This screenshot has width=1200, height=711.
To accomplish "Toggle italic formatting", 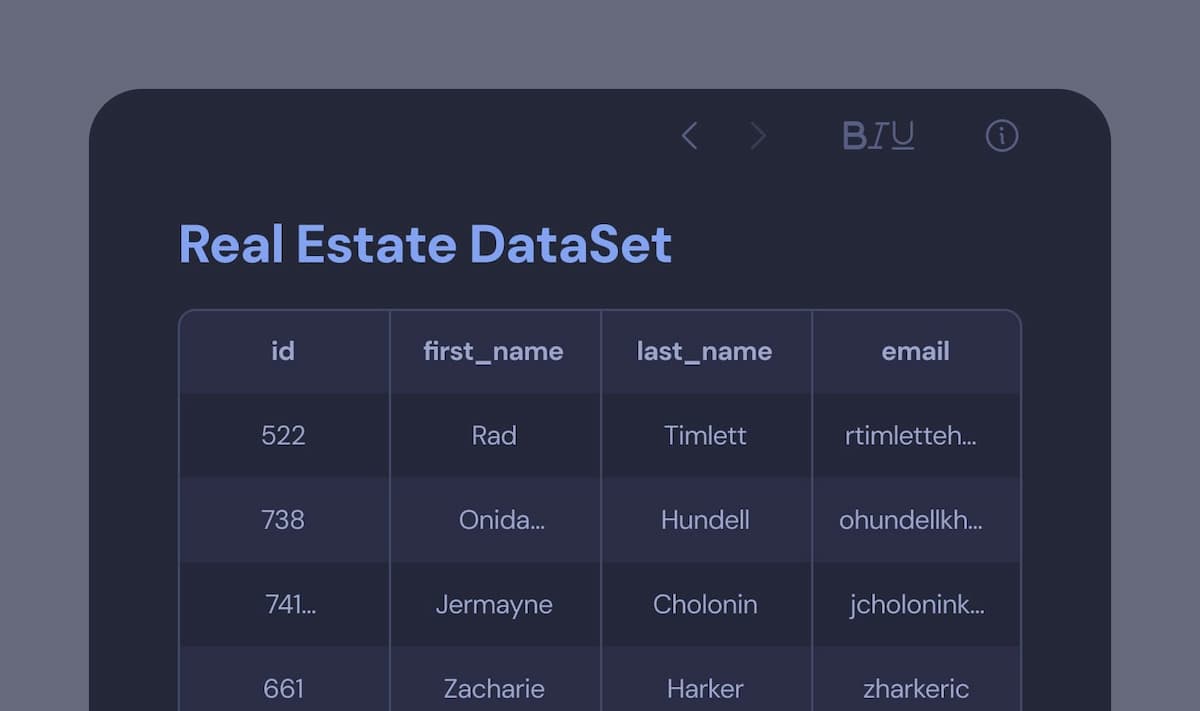I will [x=878, y=136].
